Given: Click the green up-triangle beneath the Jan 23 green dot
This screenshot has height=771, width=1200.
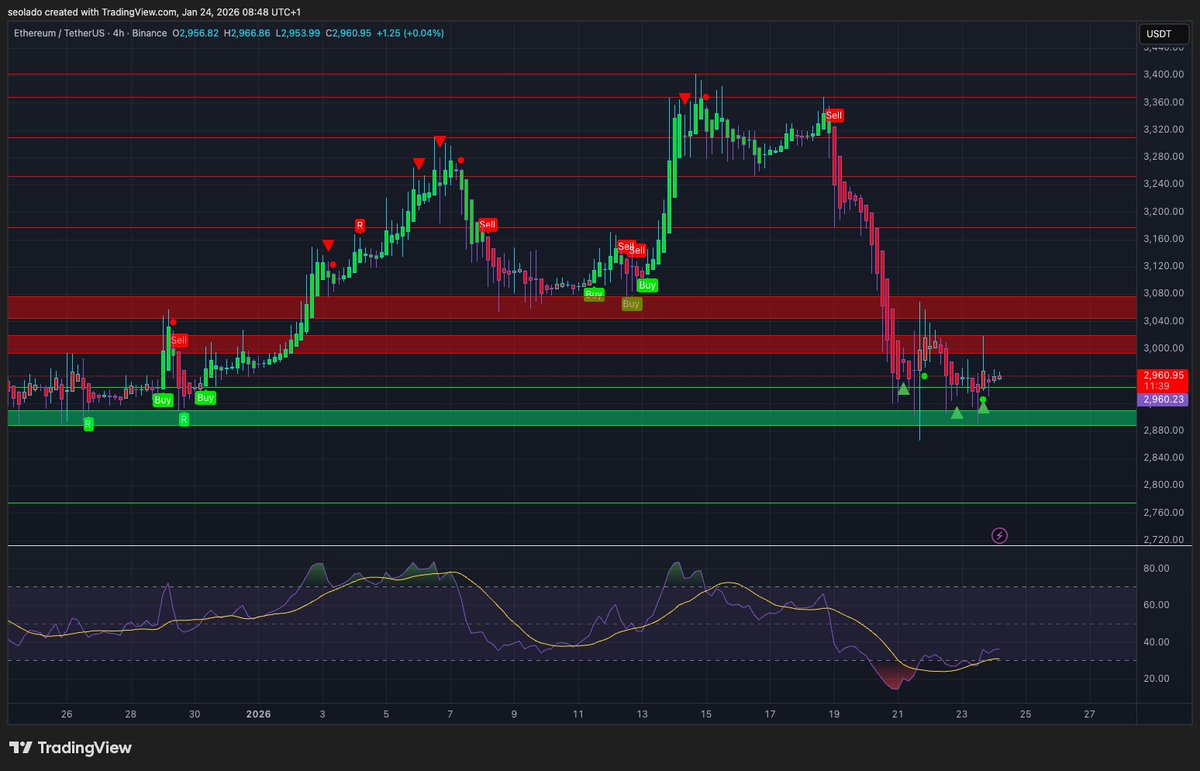Looking at the screenshot, I should point(983,408).
